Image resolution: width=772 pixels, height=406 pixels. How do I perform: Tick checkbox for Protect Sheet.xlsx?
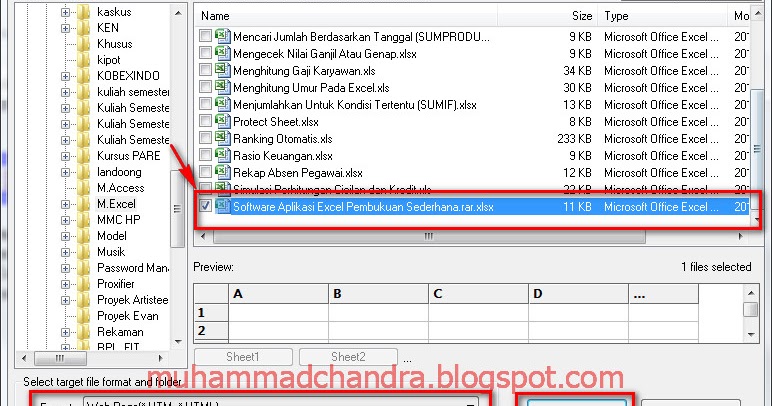[x=205, y=121]
